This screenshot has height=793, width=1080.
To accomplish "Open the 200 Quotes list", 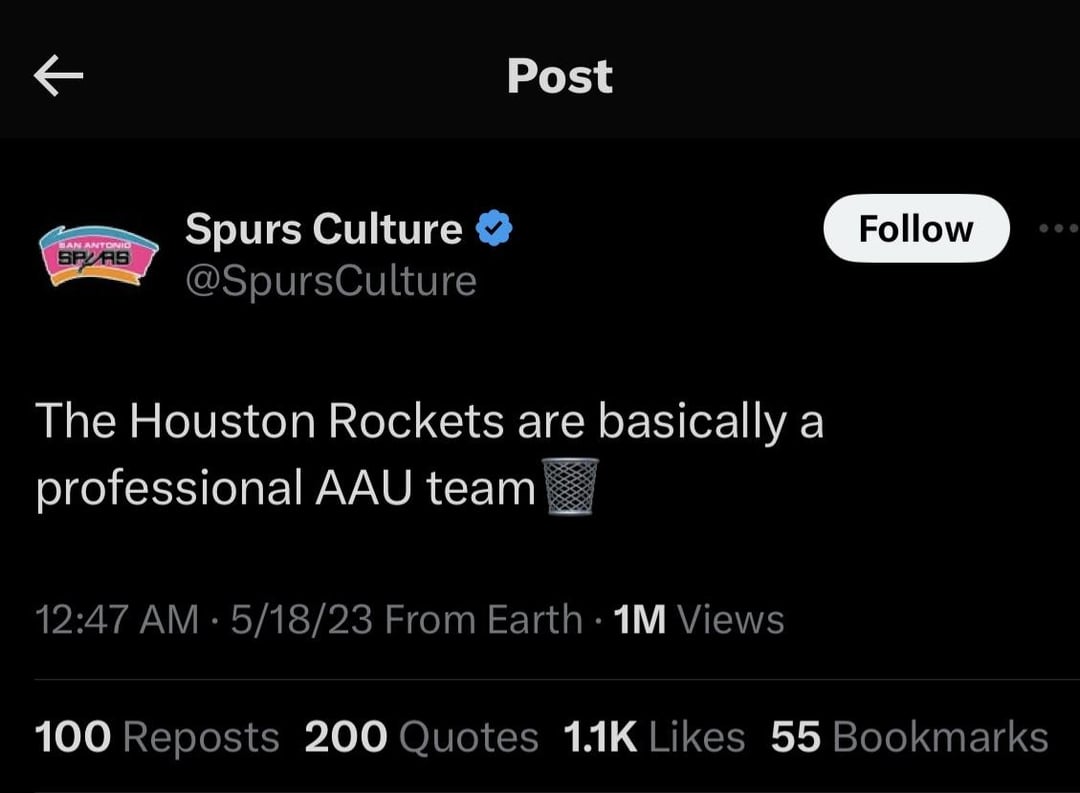I will (421, 738).
